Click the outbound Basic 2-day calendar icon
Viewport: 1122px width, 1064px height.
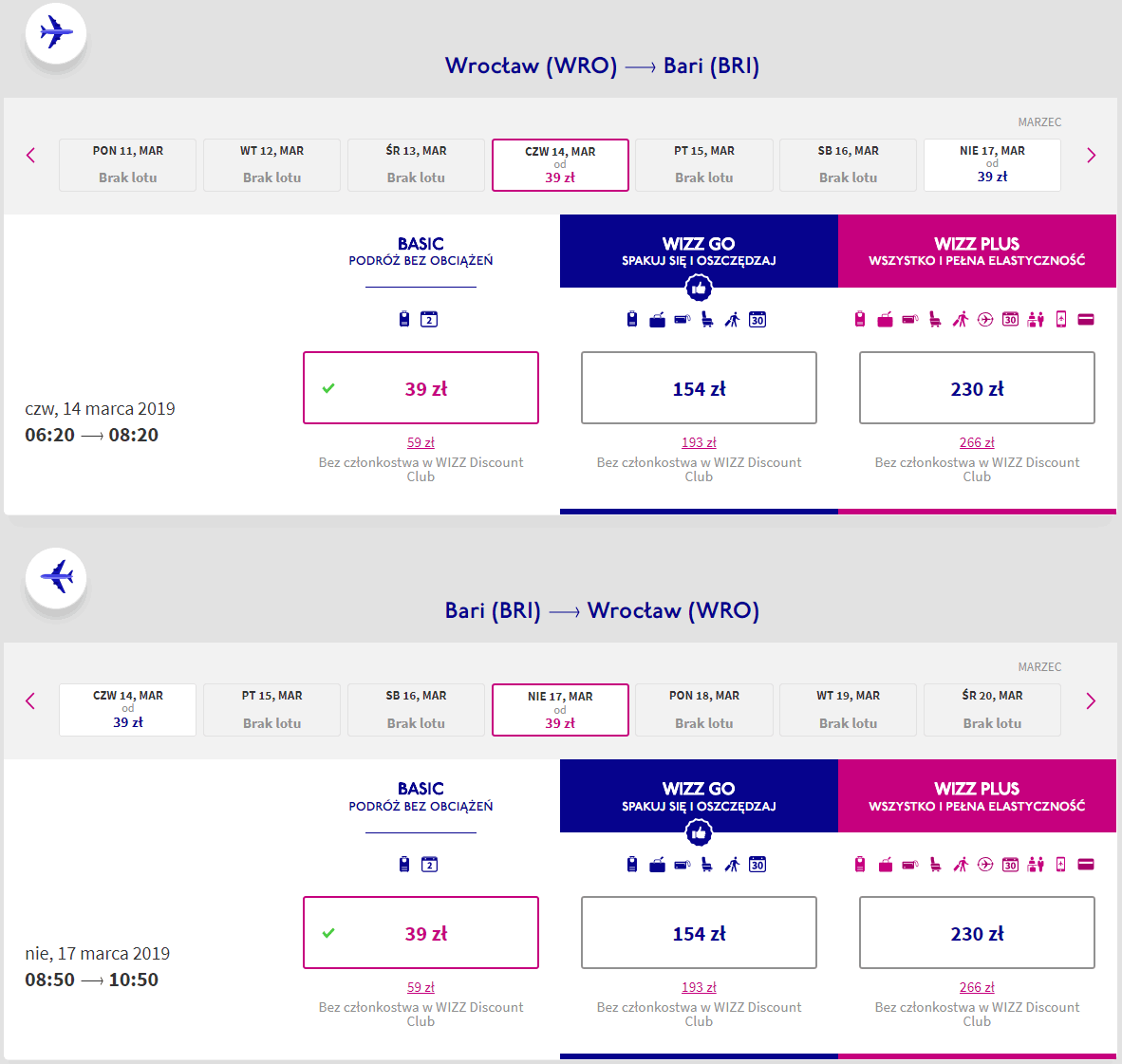click(429, 320)
